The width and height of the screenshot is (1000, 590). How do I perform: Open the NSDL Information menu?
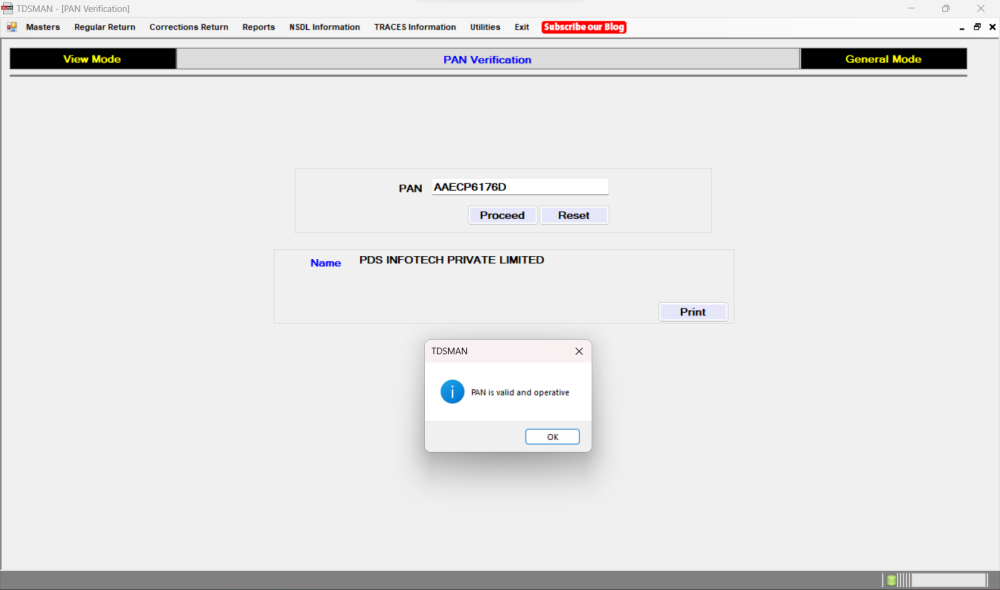[325, 27]
